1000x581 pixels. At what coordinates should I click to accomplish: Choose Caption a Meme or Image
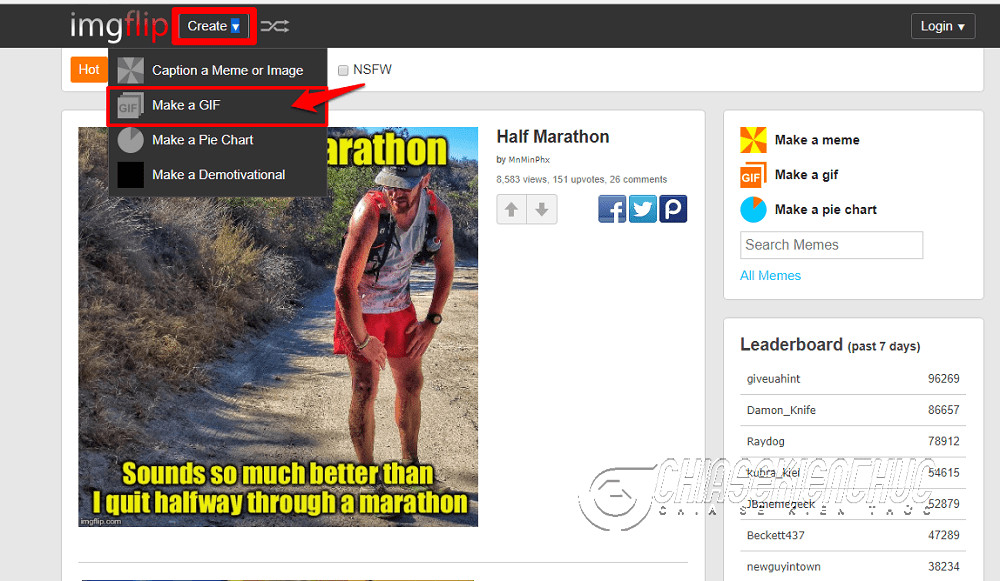227,70
